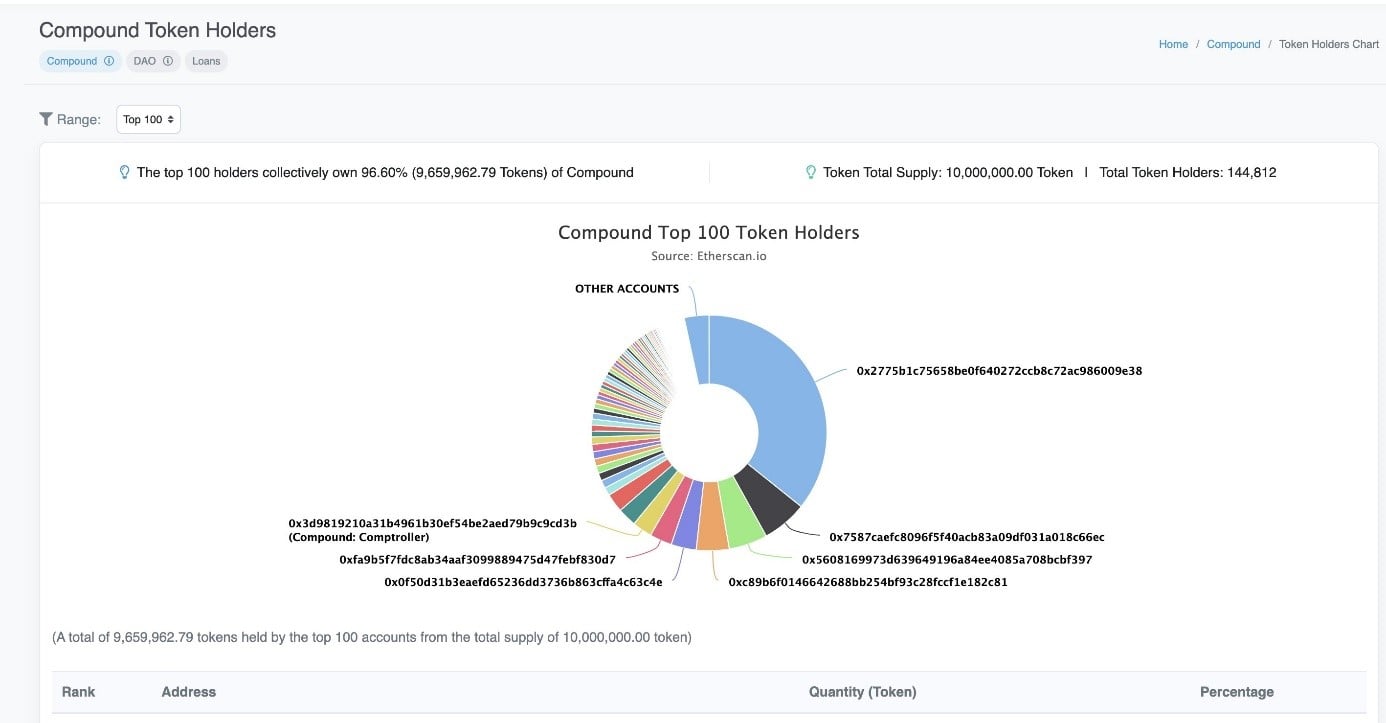
Task: Open the Top 100 range dropdown
Action: (x=148, y=119)
